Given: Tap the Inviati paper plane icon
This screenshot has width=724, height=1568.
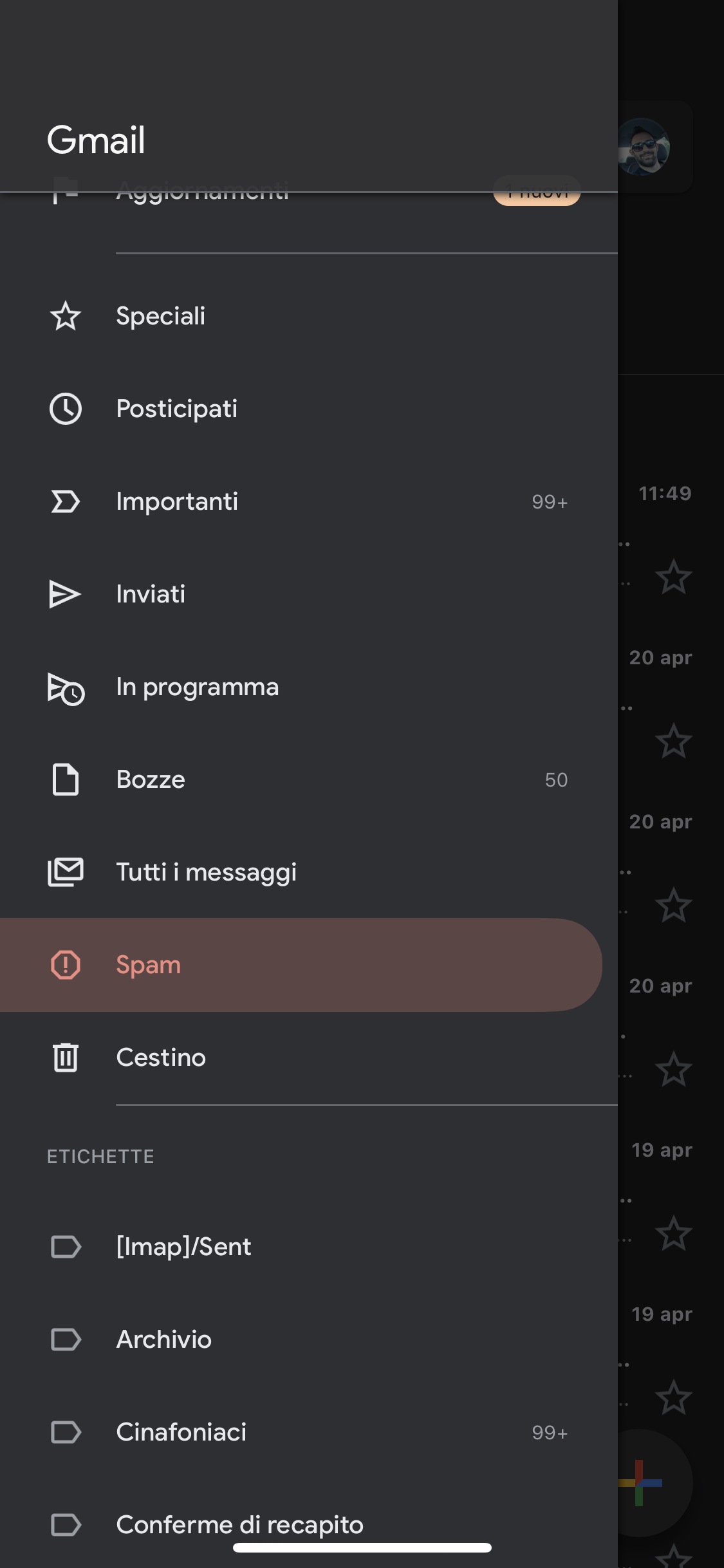Looking at the screenshot, I should coord(65,595).
